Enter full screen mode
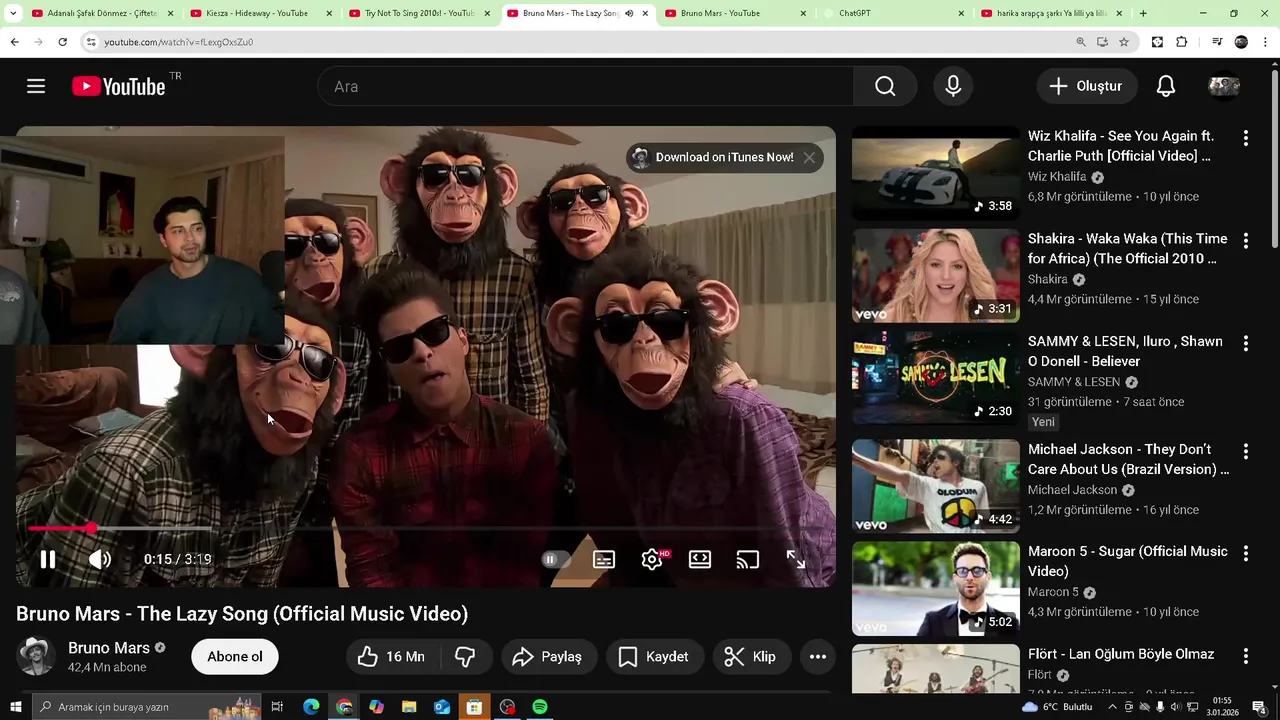Image resolution: width=1280 pixels, height=720 pixels. pos(796,559)
